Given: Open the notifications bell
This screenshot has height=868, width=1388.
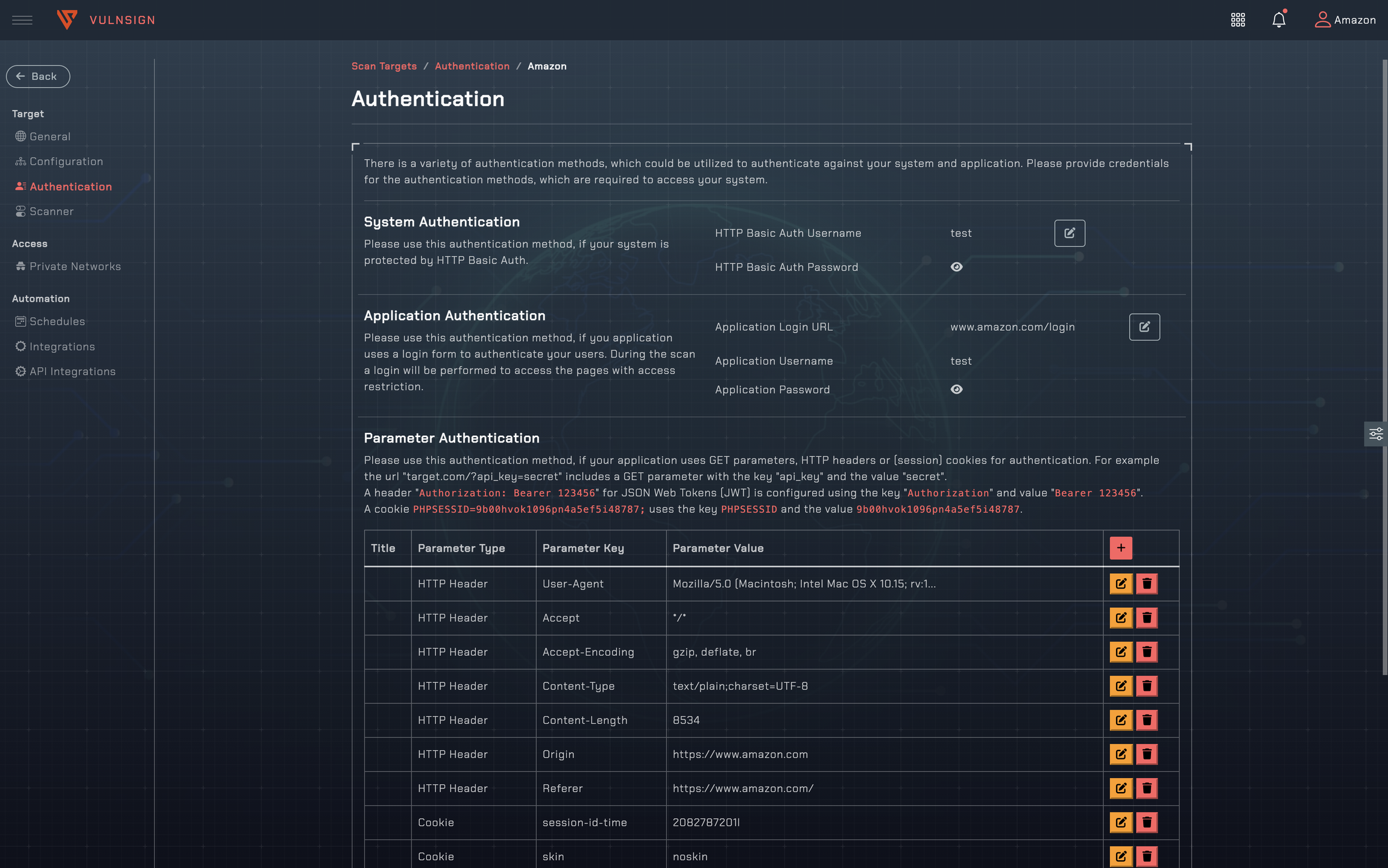Looking at the screenshot, I should (x=1278, y=20).
